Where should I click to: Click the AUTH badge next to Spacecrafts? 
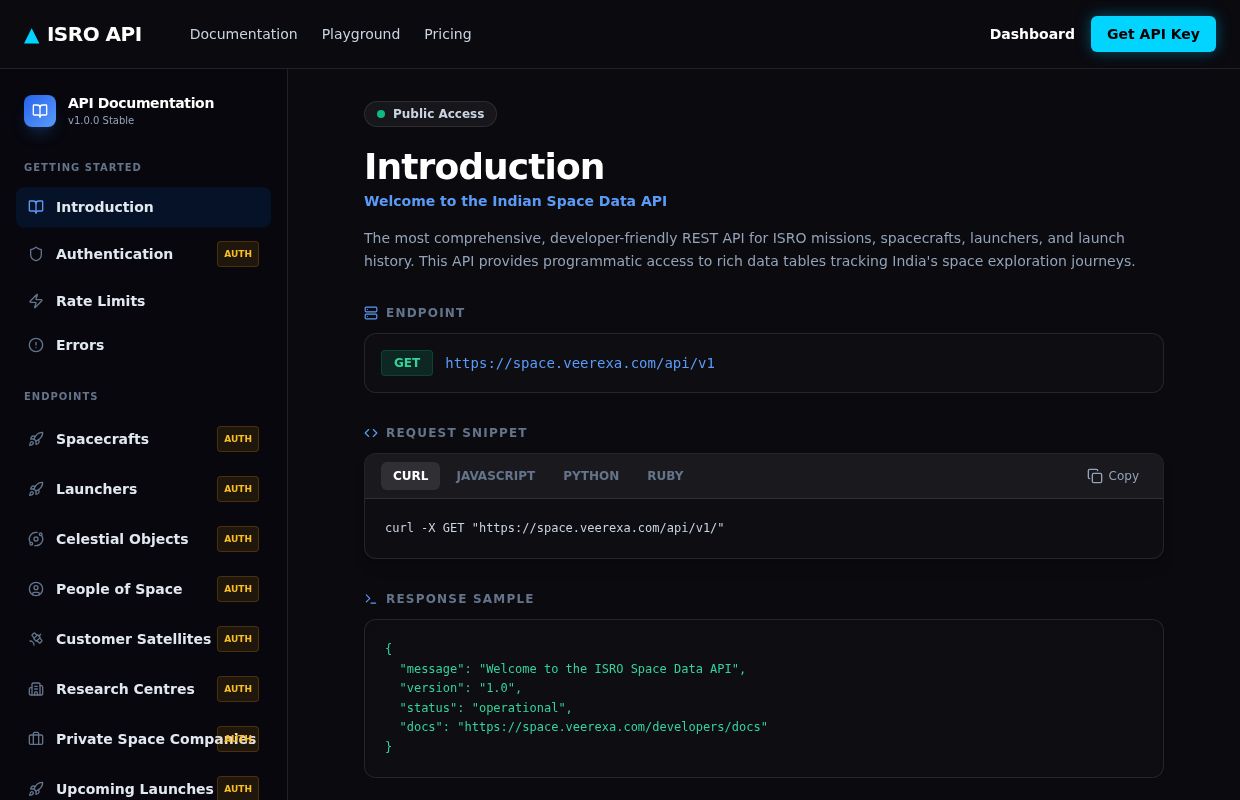(x=238, y=439)
